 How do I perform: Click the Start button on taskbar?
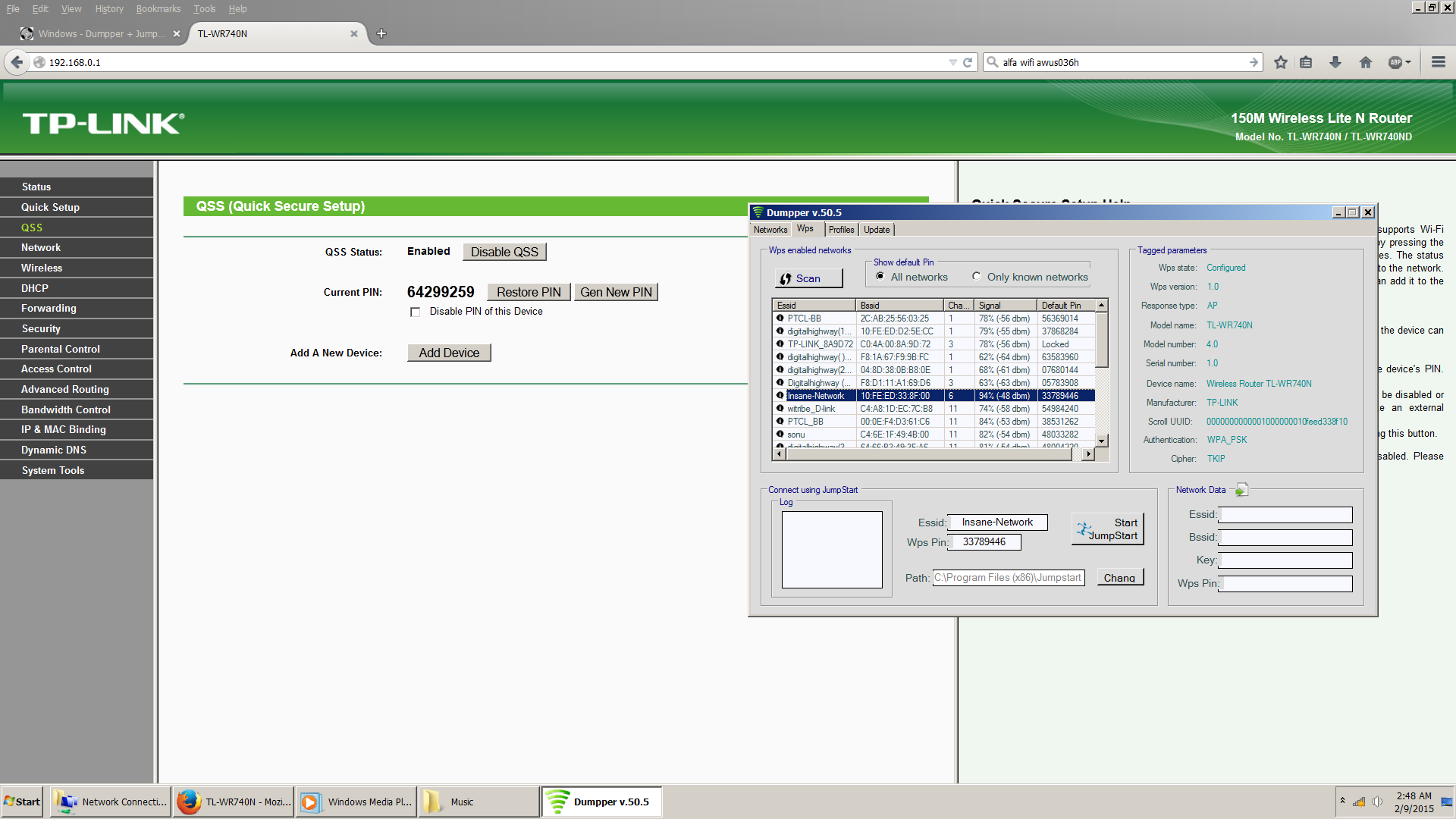(22, 802)
